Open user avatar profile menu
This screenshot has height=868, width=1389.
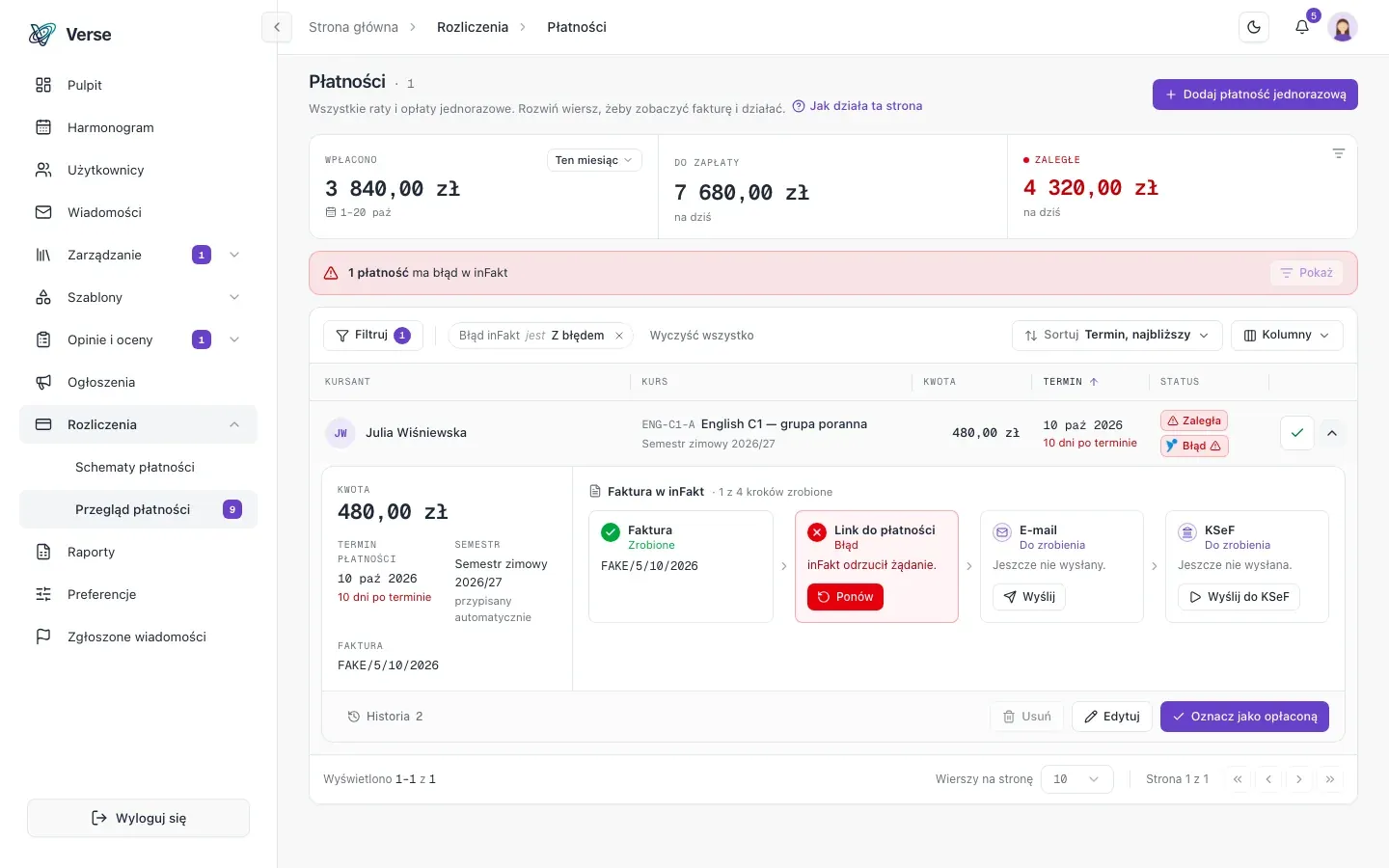(1343, 27)
